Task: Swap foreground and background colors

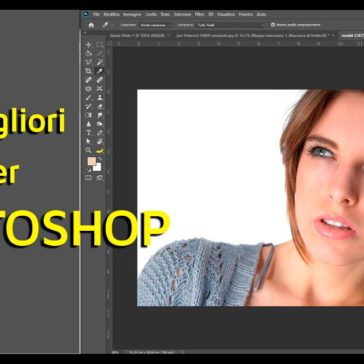Action: point(100,159)
